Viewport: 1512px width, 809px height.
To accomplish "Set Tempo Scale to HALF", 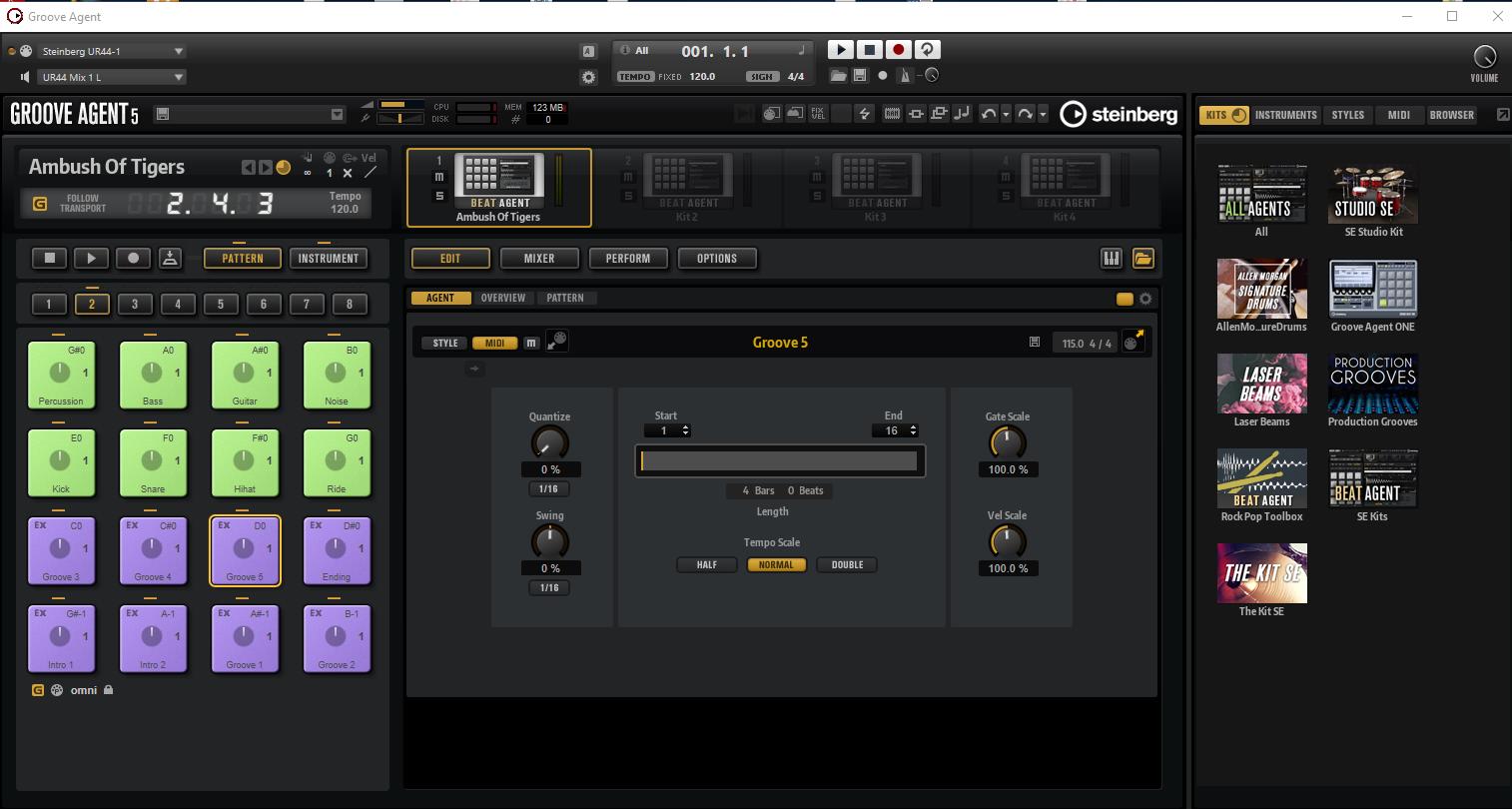I will pos(707,565).
